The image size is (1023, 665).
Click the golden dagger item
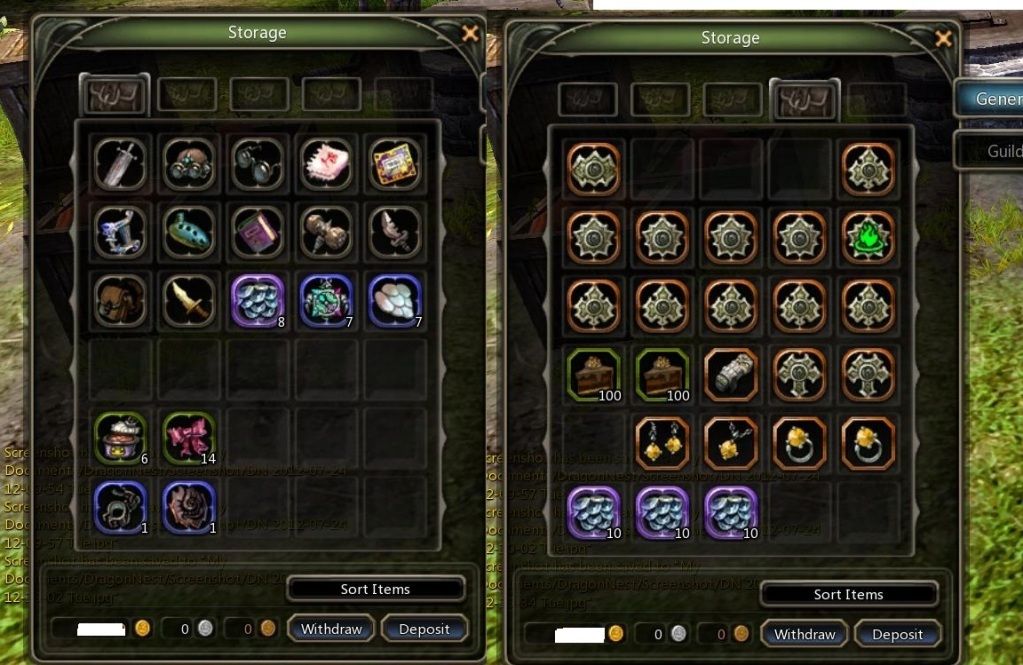(x=189, y=300)
